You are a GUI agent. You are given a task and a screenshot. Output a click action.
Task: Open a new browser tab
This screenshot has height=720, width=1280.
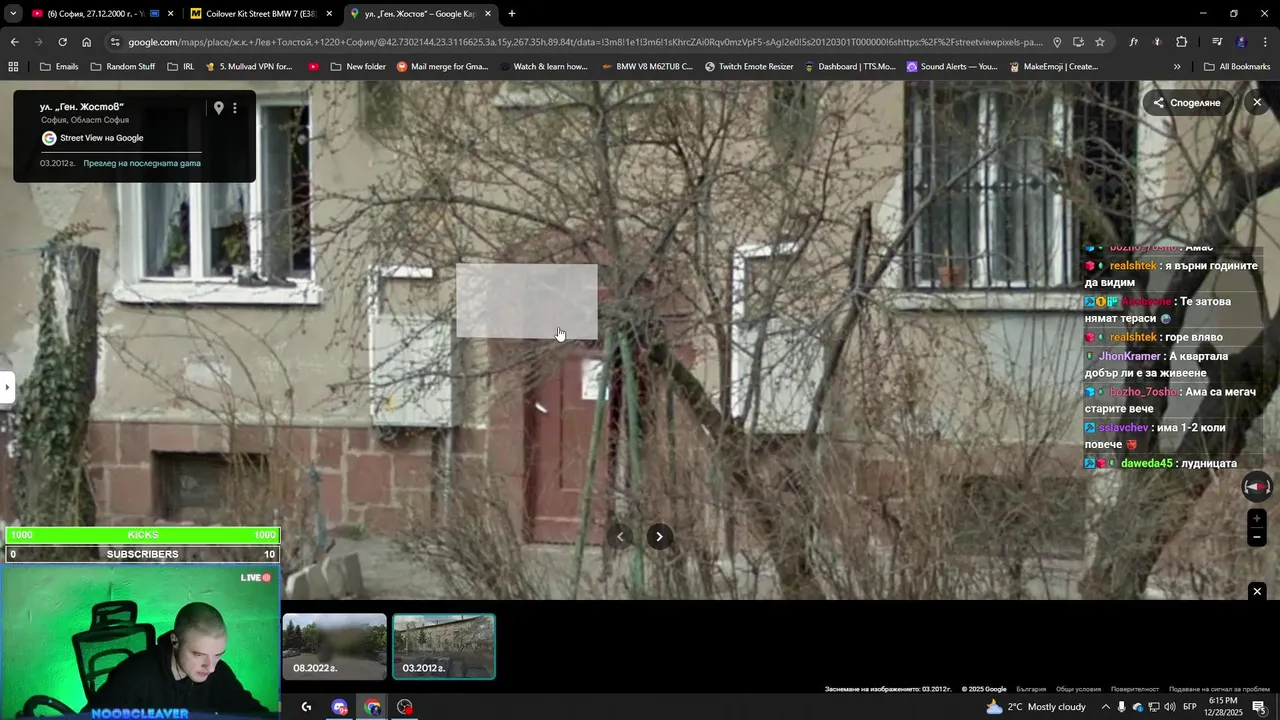[512, 14]
